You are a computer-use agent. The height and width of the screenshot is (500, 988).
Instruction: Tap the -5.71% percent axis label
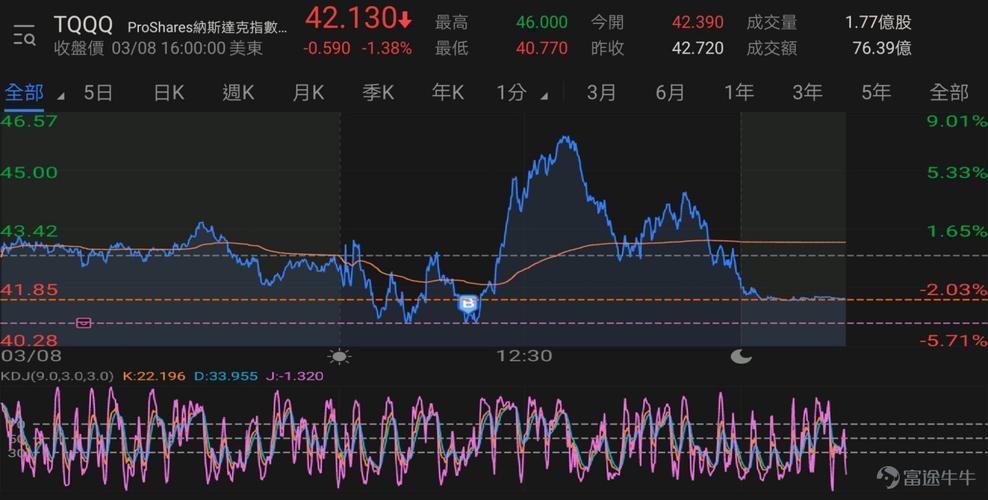[x=953, y=341]
